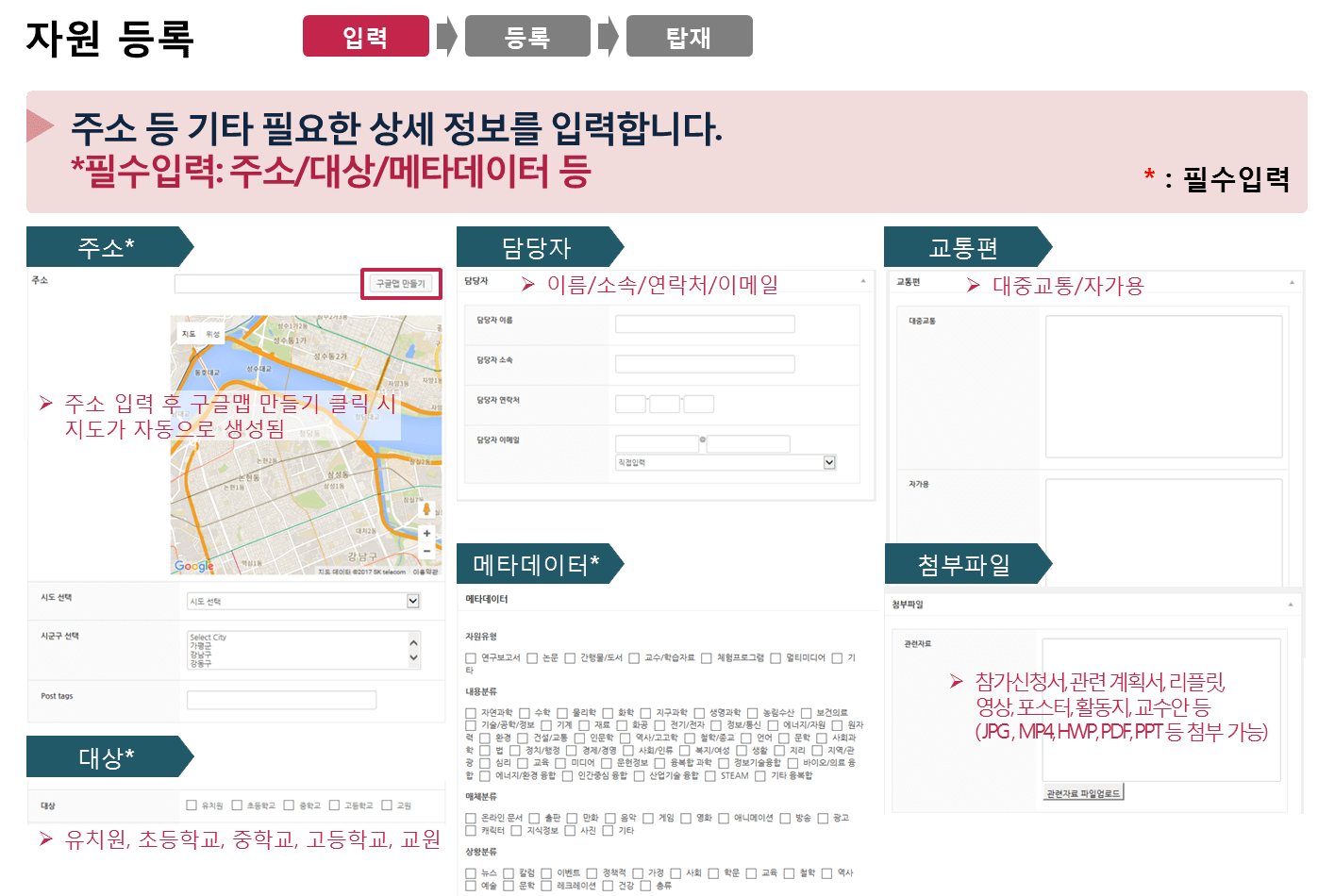This screenshot has height=896, width=1318.
Task: Zoom in on the map with plus
Action: [x=426, y=534]
